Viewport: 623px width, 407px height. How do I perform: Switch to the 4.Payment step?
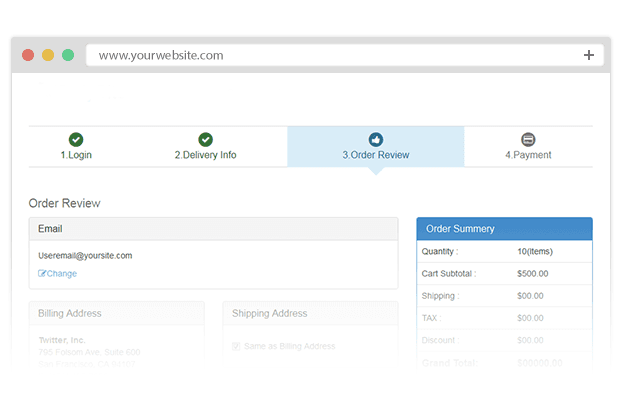pos(528,147)
